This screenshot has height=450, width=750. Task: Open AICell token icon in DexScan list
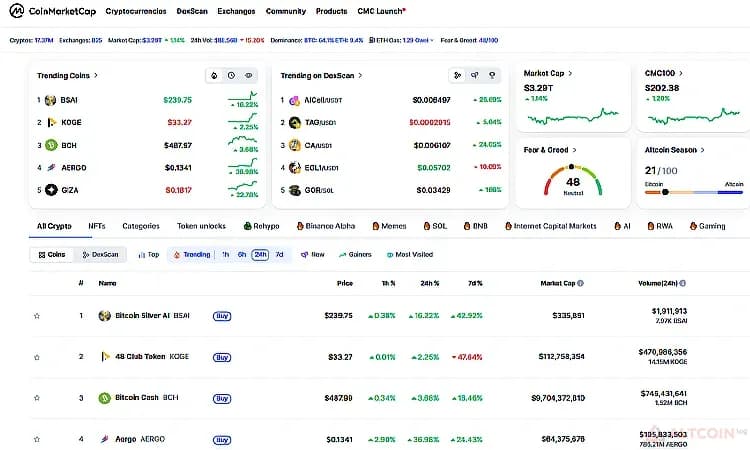295,100
